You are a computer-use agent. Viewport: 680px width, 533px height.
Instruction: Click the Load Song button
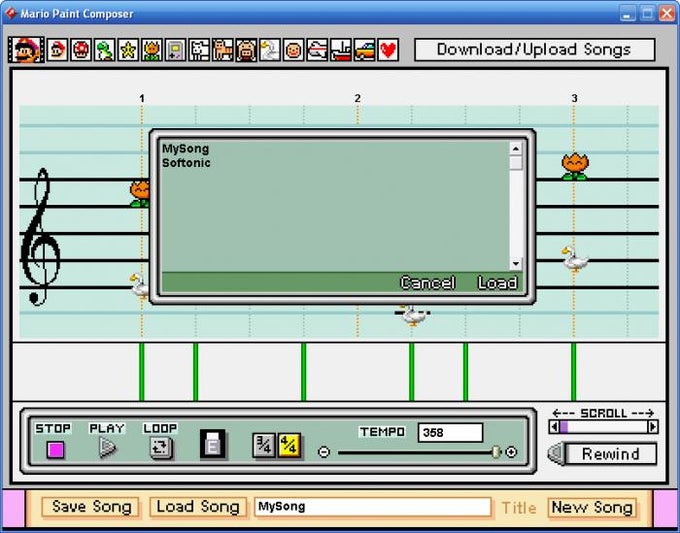point(198,507)
